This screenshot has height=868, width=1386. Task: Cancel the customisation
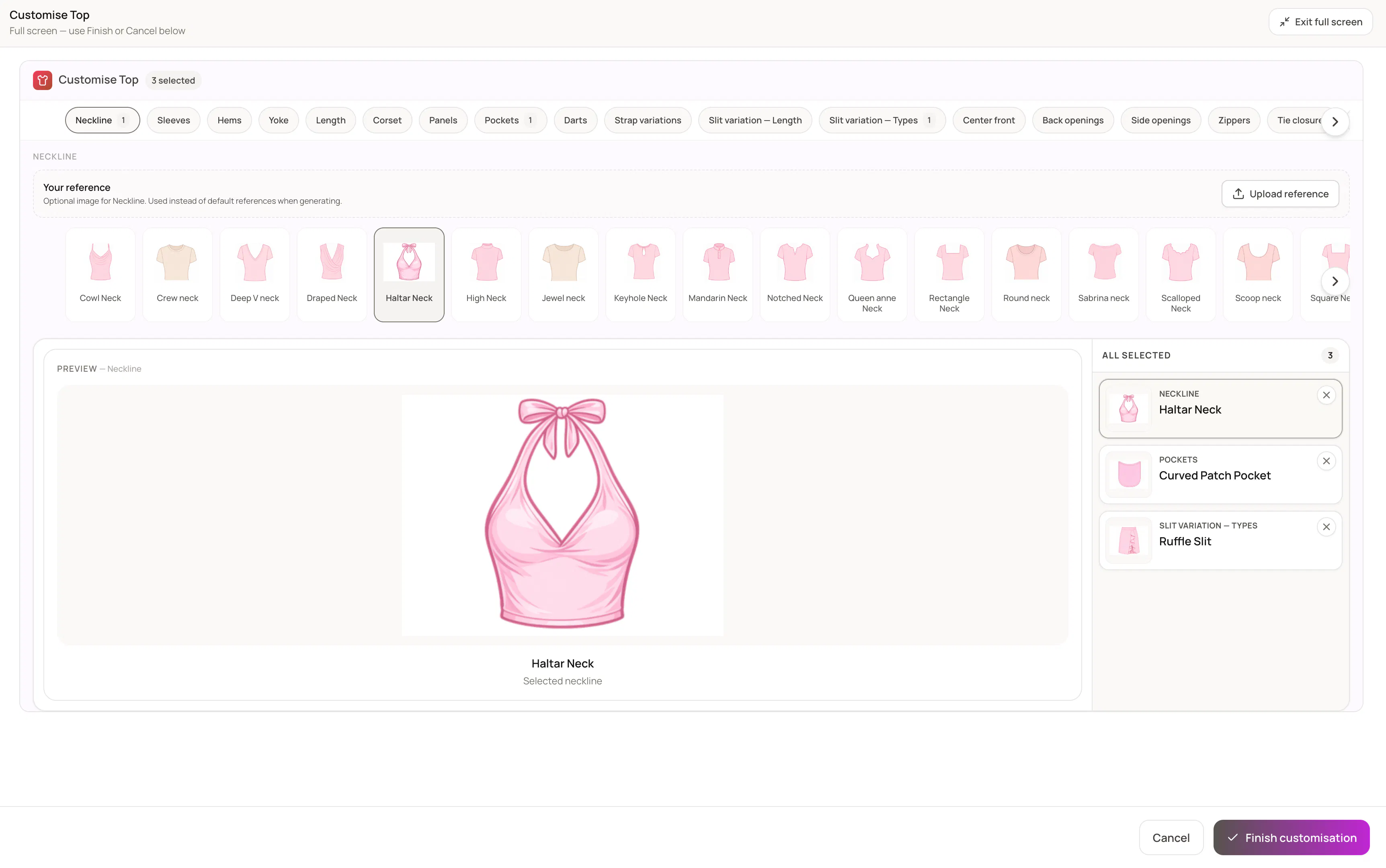1171,837
